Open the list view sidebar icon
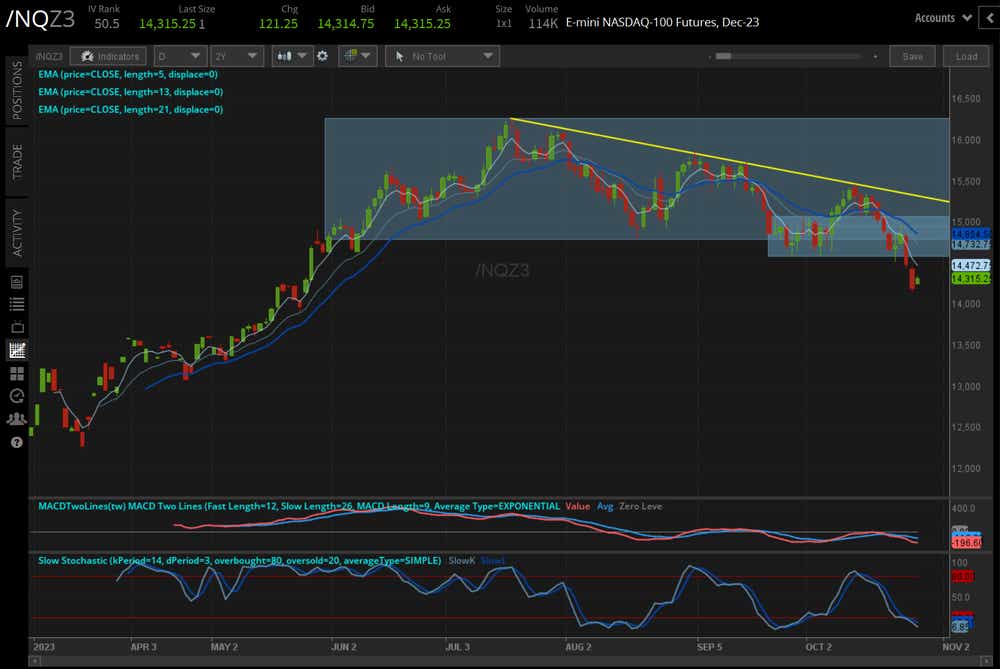 tap(17, 304)
